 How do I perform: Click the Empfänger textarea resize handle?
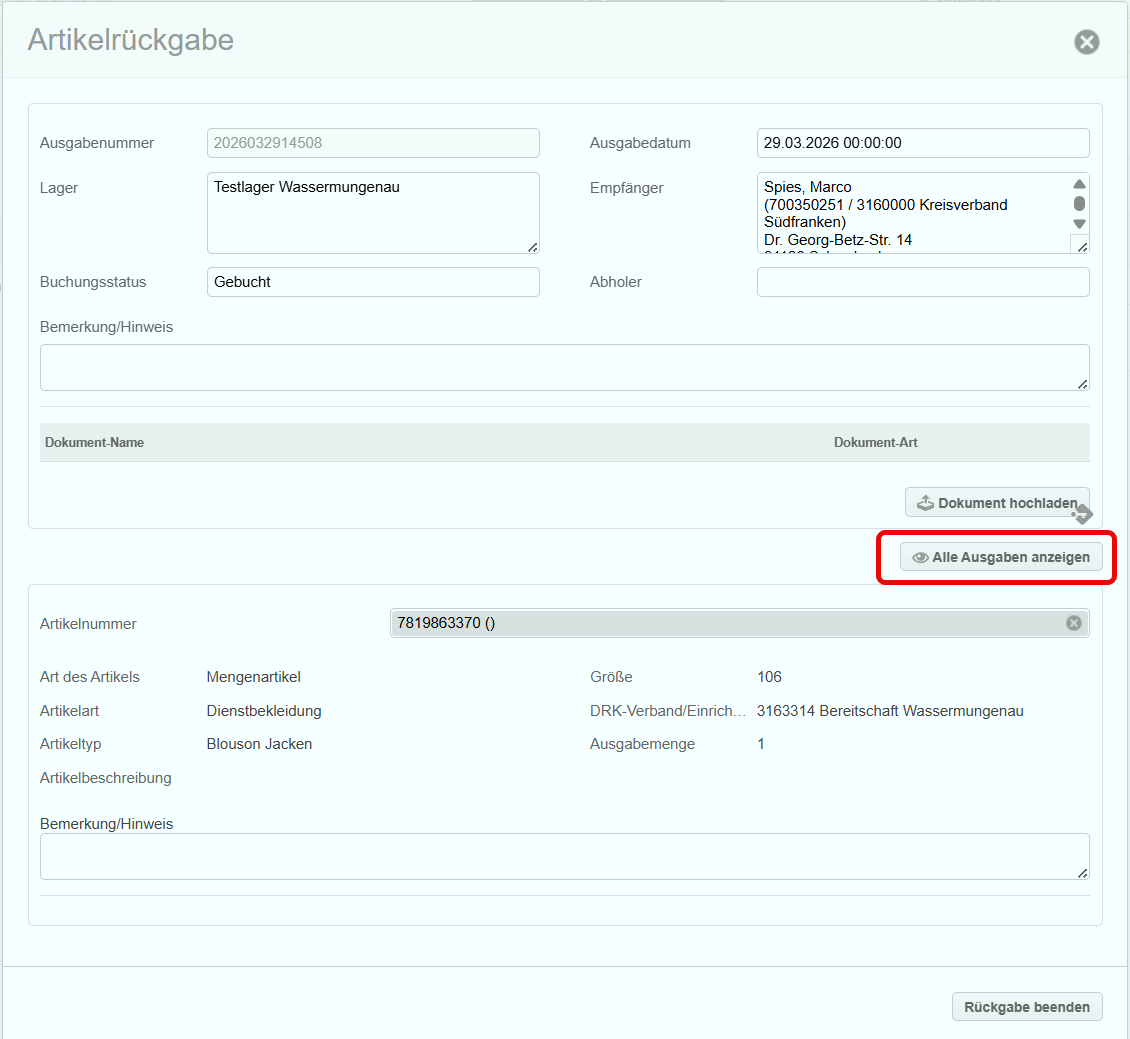[1081, 246]
